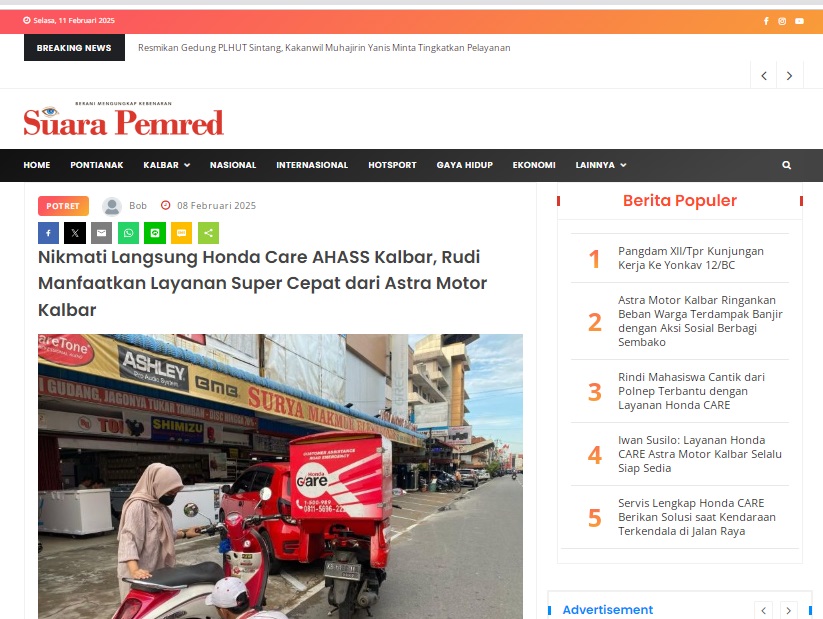Click the Potret category tag
The image size is (823, 619).
pyautogui.click(x=63, y=206)
